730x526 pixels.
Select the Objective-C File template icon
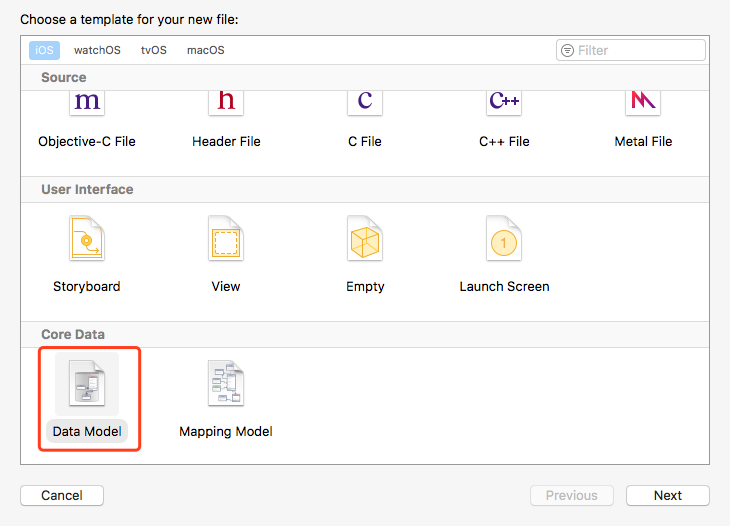coord(87,103)
